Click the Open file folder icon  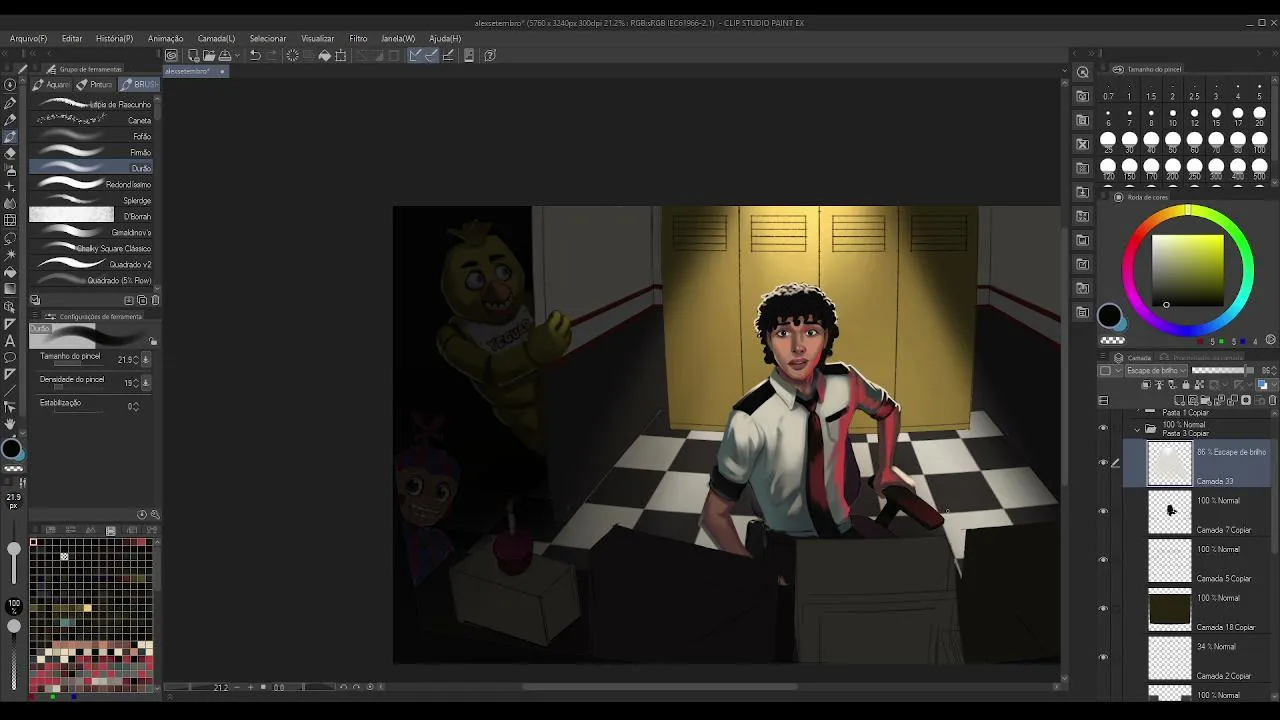pos(208,55)
